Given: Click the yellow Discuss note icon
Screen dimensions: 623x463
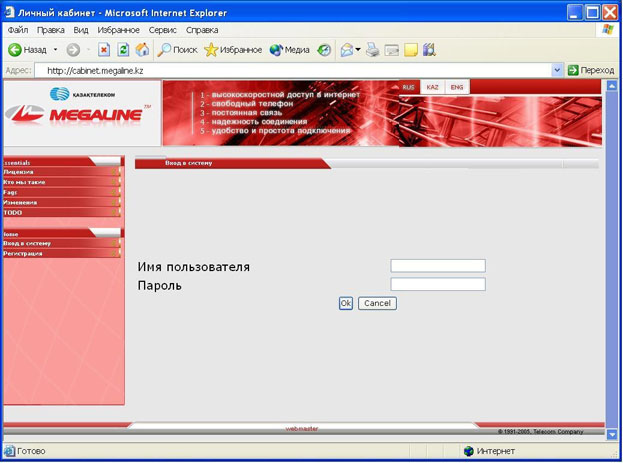Looking at the screenshot, I should 411,50.
